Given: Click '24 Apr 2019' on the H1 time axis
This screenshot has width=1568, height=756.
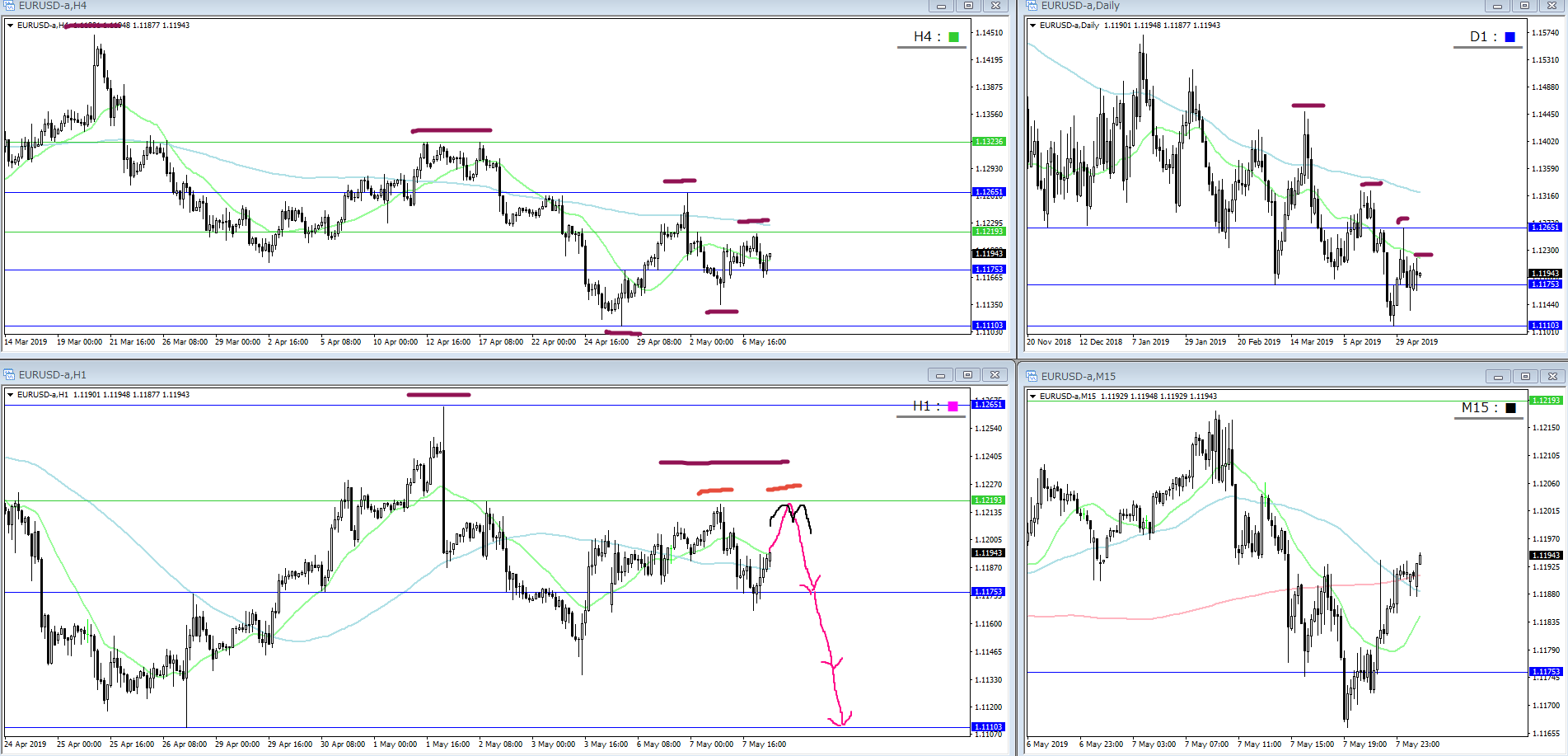Looking at the screenshot, I should tap(26, 744).
